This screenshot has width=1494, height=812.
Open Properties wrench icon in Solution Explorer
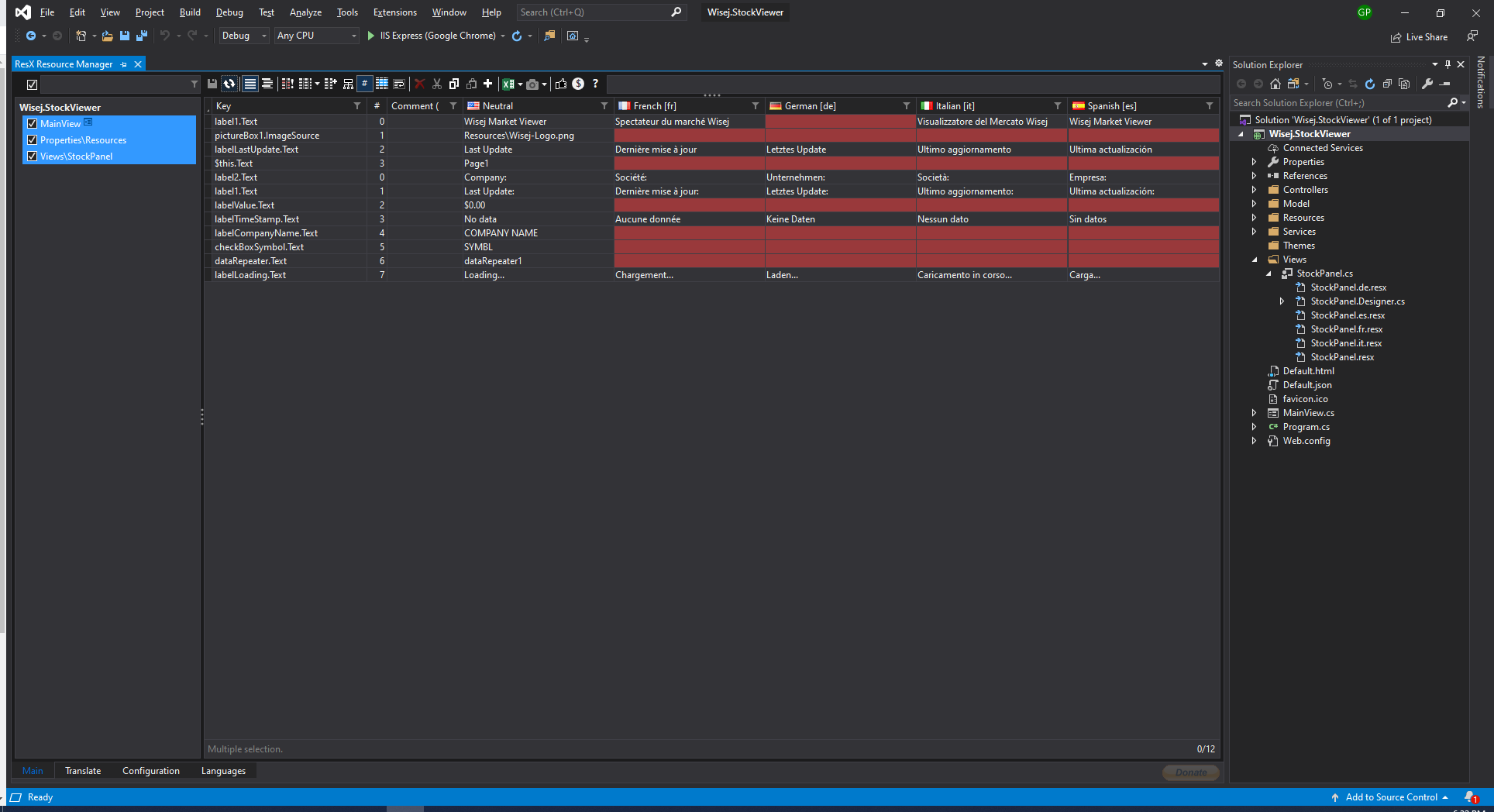pyautogui.click(x=1427, y=84)
